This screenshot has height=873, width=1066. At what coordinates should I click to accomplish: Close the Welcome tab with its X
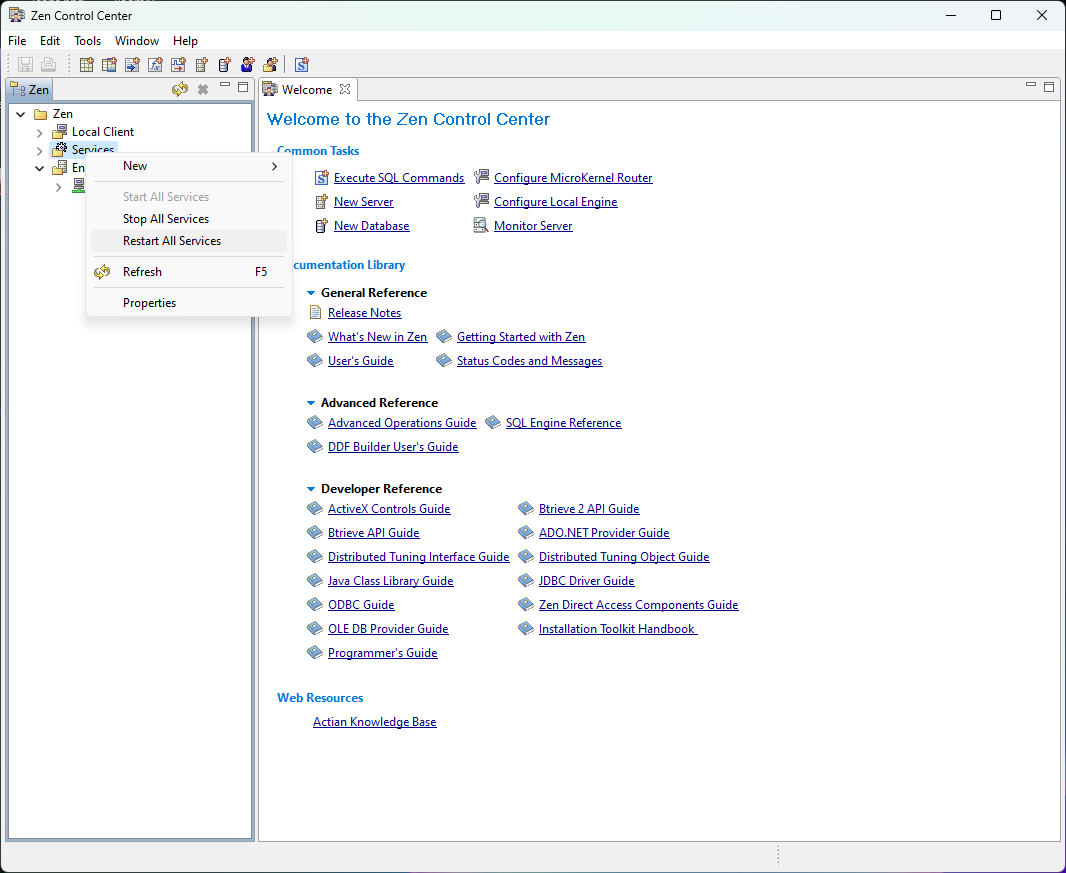(x=345, y=89)
